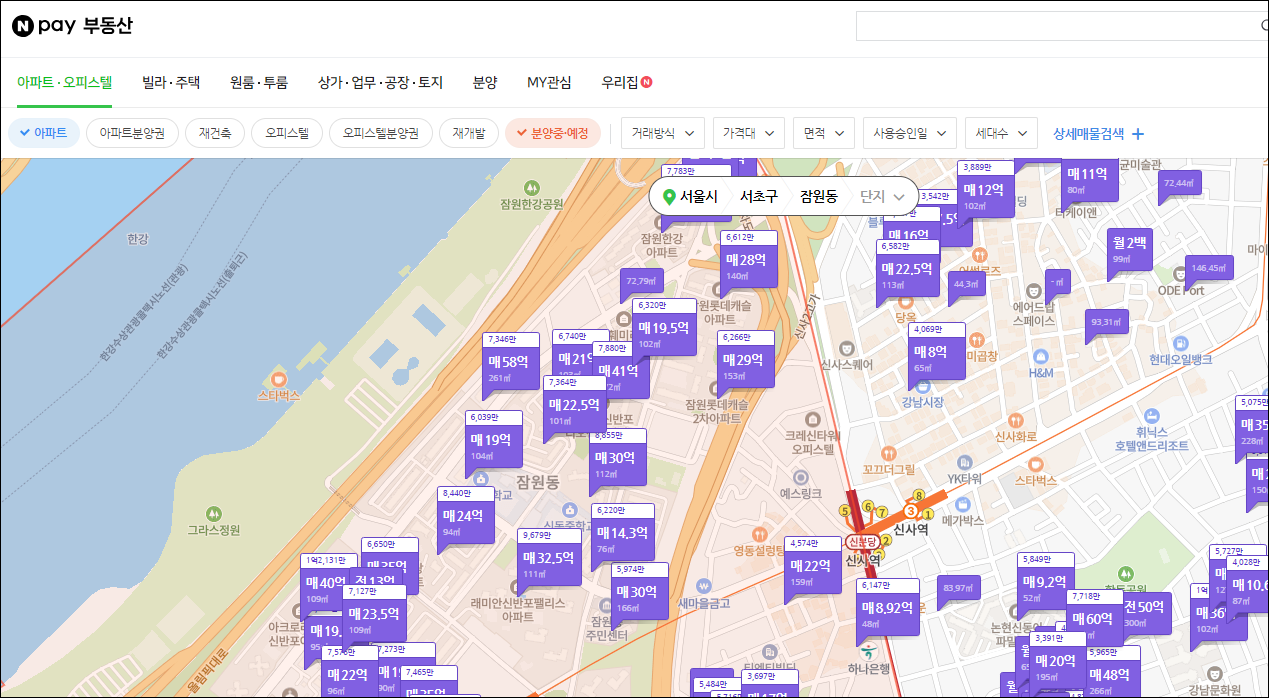Select the 아파트·오피스텔 tab

coord(64,83)
